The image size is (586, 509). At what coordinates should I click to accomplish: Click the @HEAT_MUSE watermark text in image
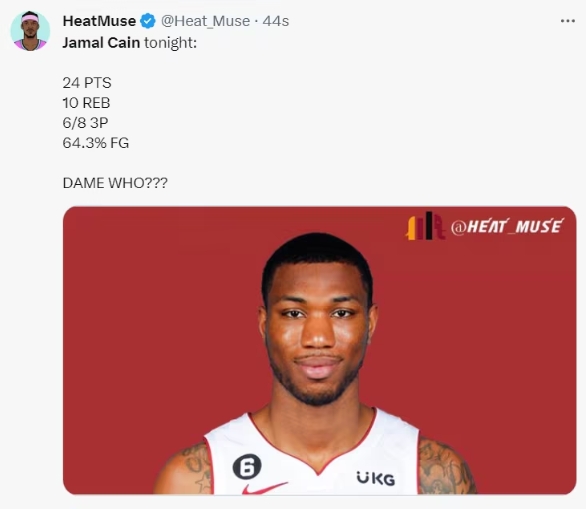pos(507,226)
